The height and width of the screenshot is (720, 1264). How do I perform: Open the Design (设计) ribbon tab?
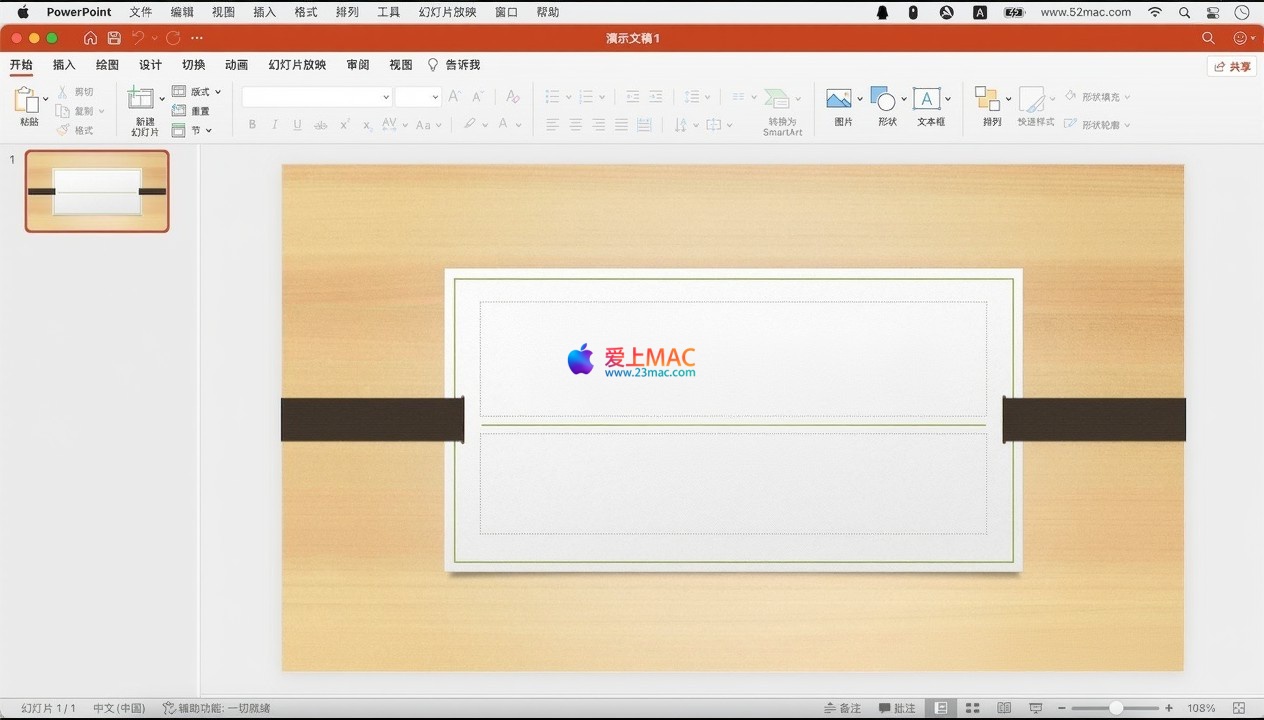click(150, 65)
